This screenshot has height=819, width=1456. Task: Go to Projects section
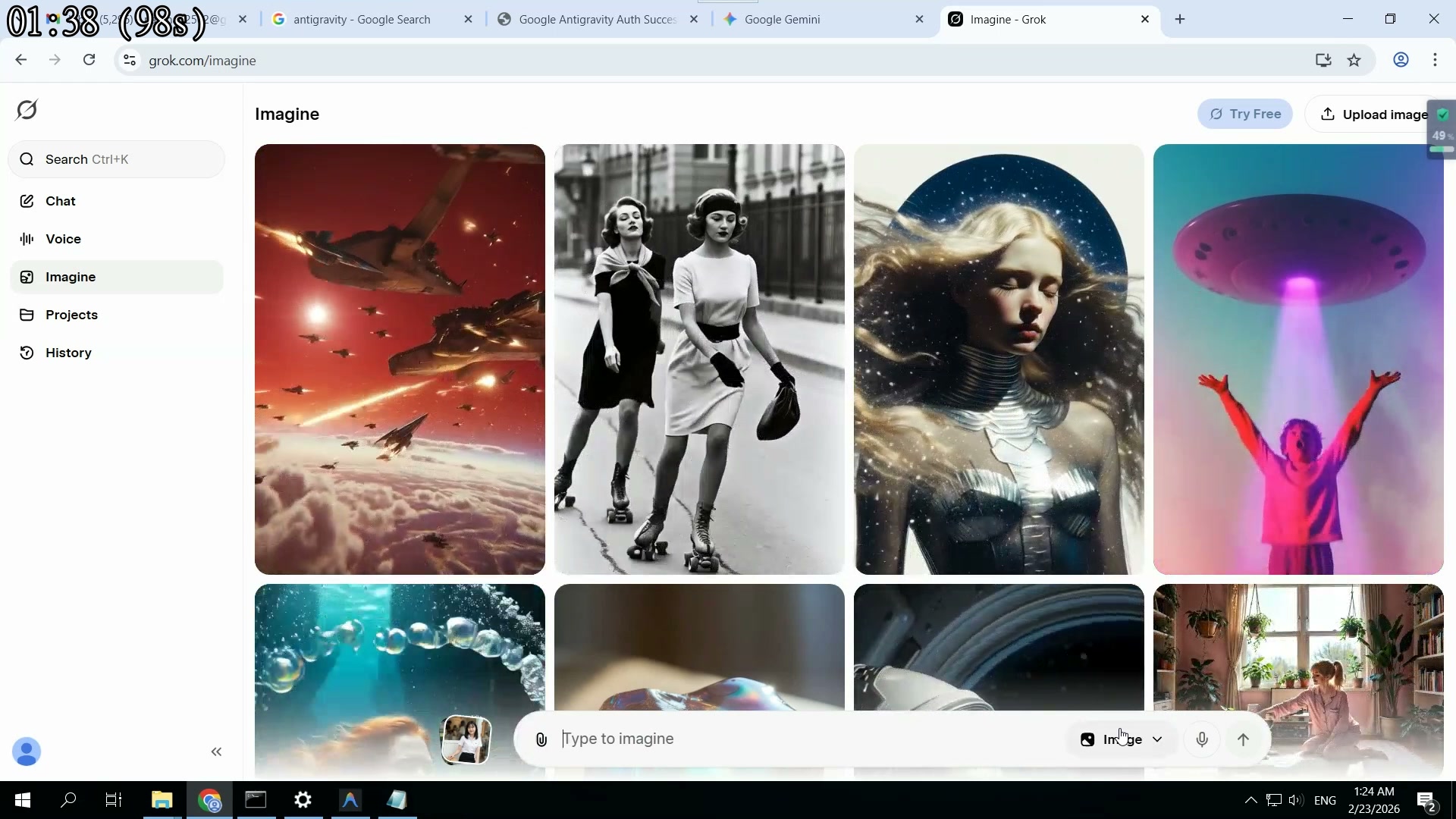coord(71,315)
